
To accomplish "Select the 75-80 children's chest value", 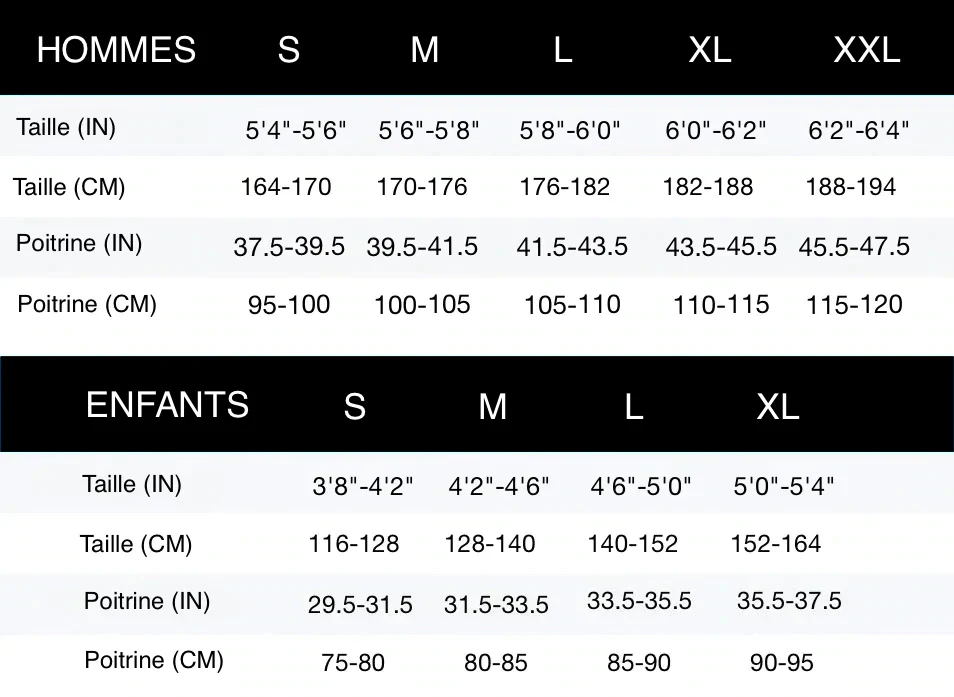I will [x=353, y=662].
